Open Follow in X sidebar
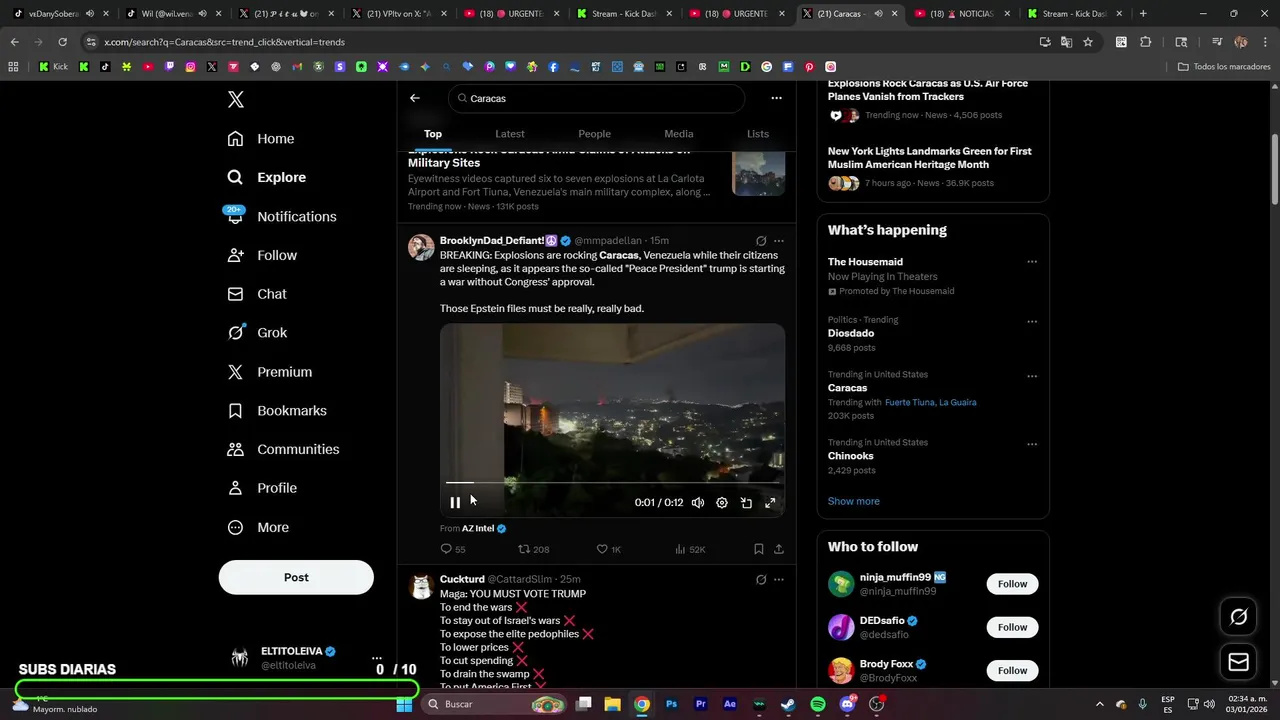This screenshot has height=720, width=1280. click(x=262, y=255)
